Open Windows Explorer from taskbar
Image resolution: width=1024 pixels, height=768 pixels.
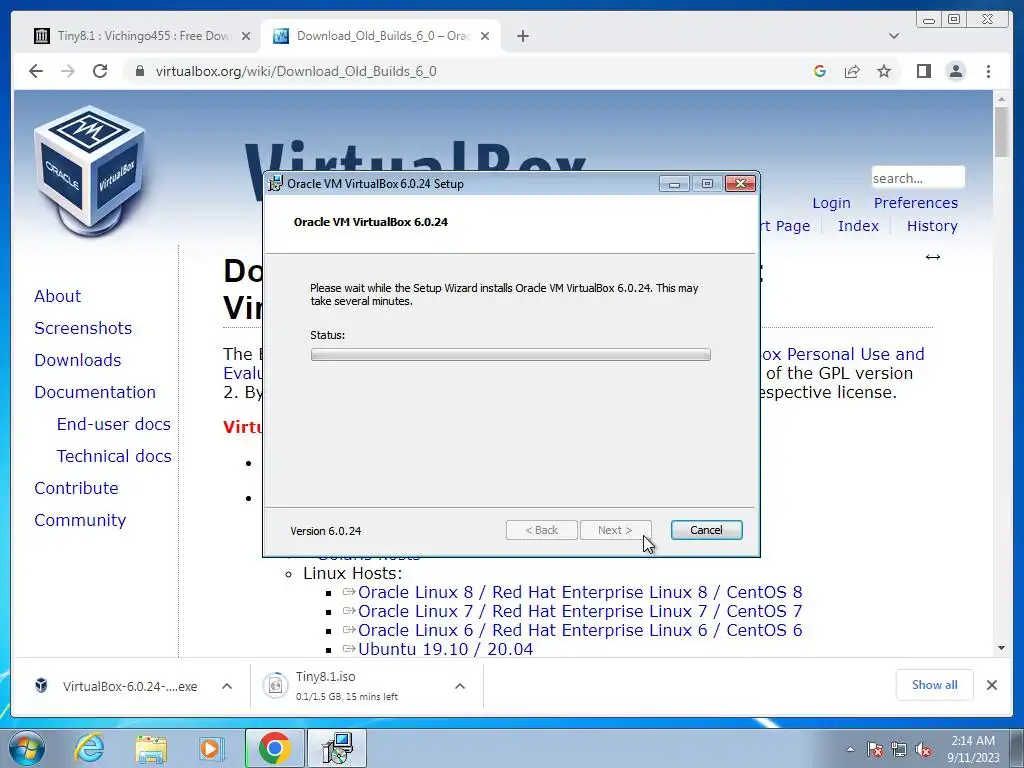(151, 748)
